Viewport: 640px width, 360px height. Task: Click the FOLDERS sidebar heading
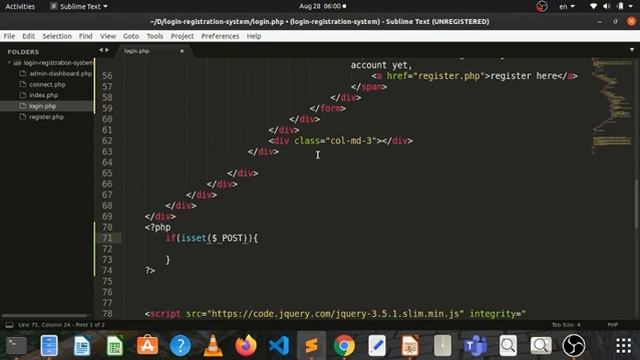23,52
